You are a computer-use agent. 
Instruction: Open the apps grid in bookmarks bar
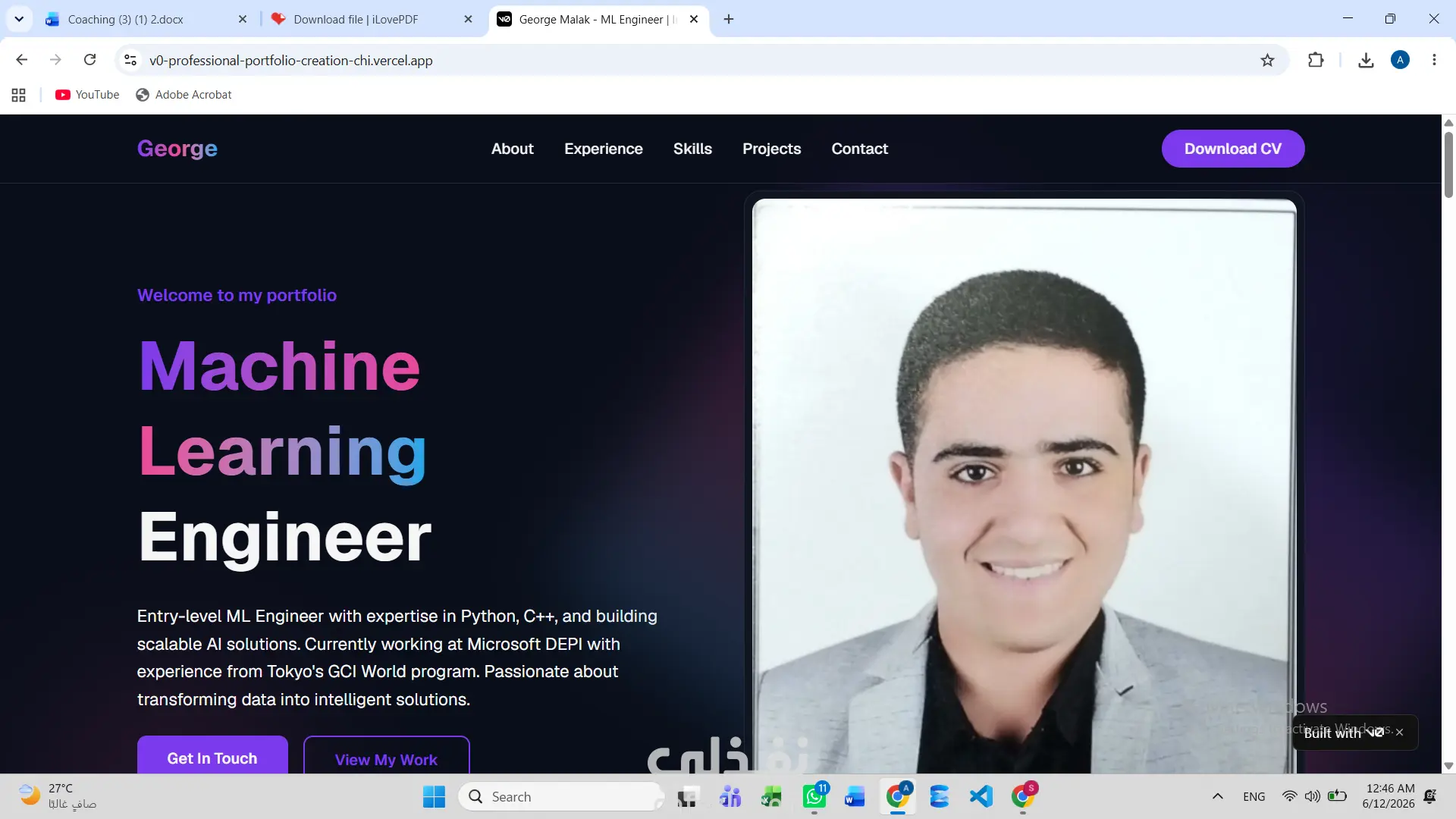(19, 95)
